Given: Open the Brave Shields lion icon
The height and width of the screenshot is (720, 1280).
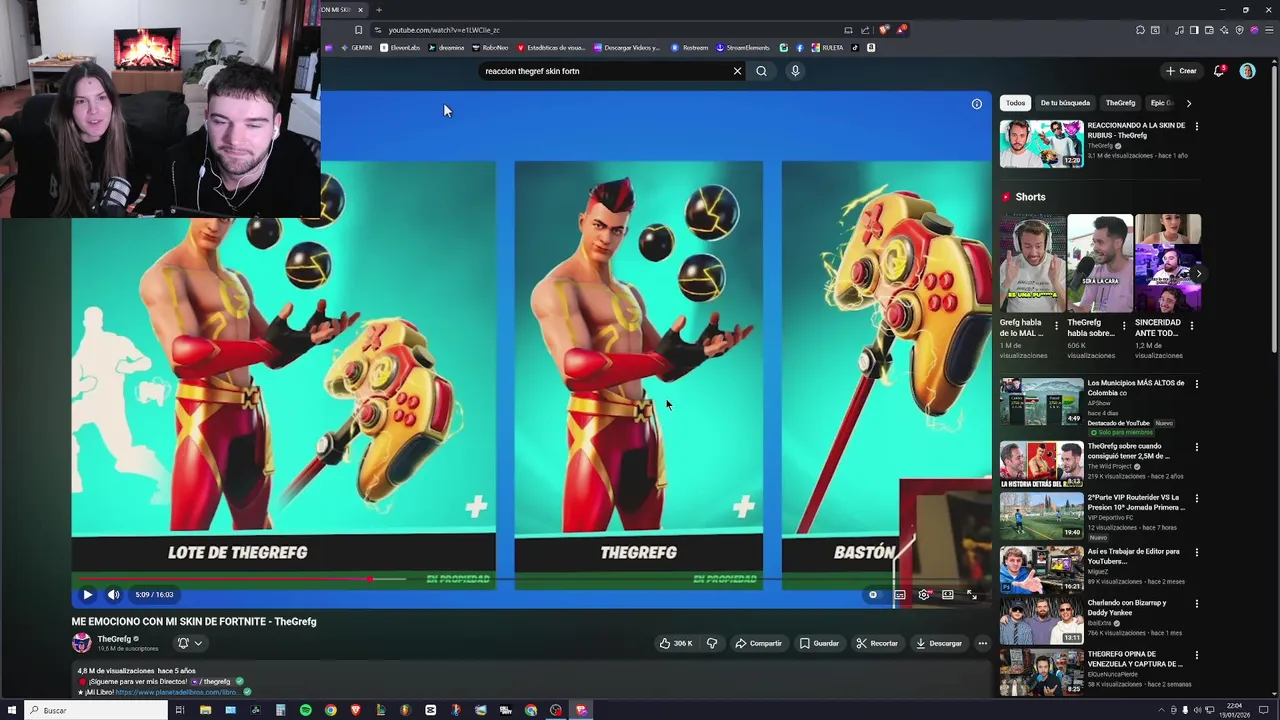Looking at the screenshot, I should coord(883,30).
